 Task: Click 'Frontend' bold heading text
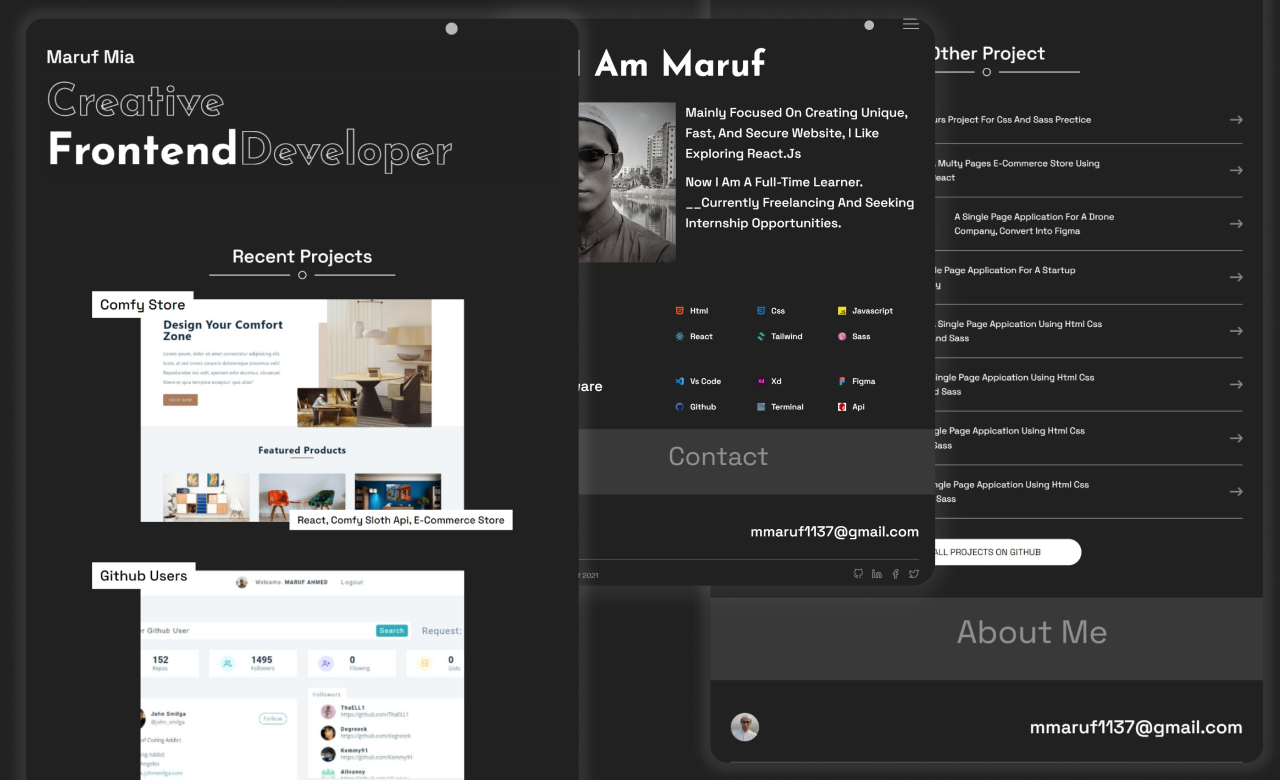pyautogui.click(x=143, y=150)
